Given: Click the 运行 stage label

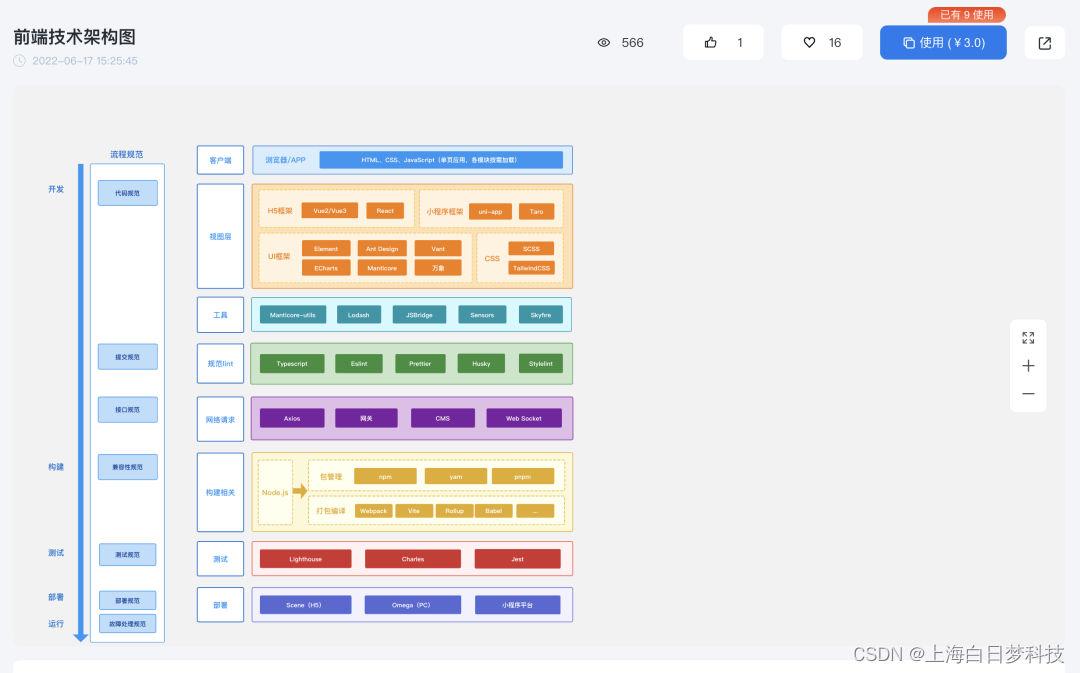Looking at the screenshot, I should 56,623.
